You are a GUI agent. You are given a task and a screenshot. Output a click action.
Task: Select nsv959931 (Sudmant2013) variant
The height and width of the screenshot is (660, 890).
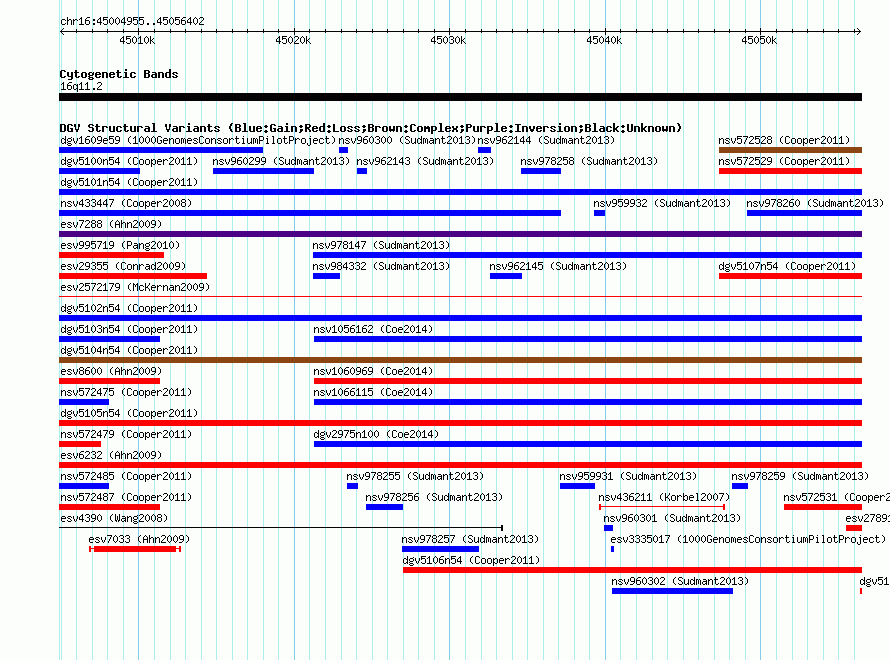tap(628, 476)
